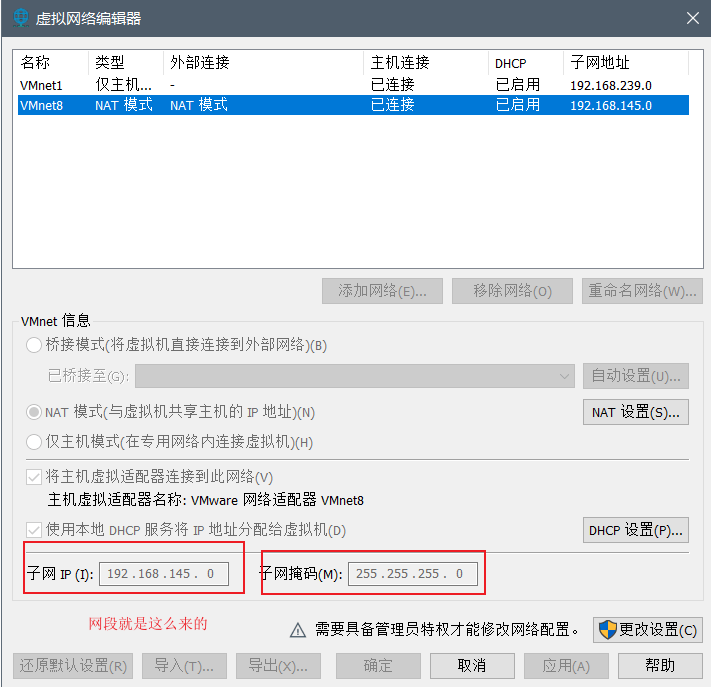Select the 桥接模式 radio button
711x687 pixels.
(34, 346)
